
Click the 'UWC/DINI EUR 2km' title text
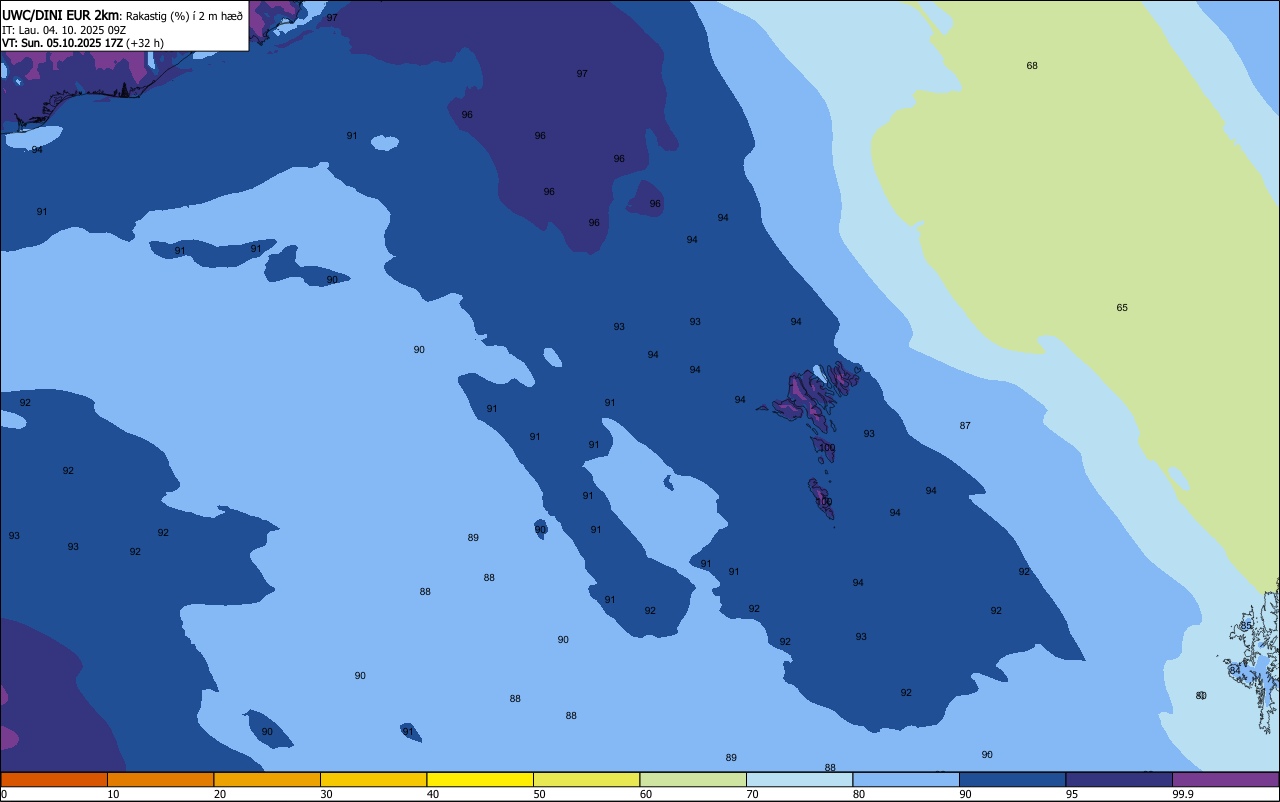point(60,15)
